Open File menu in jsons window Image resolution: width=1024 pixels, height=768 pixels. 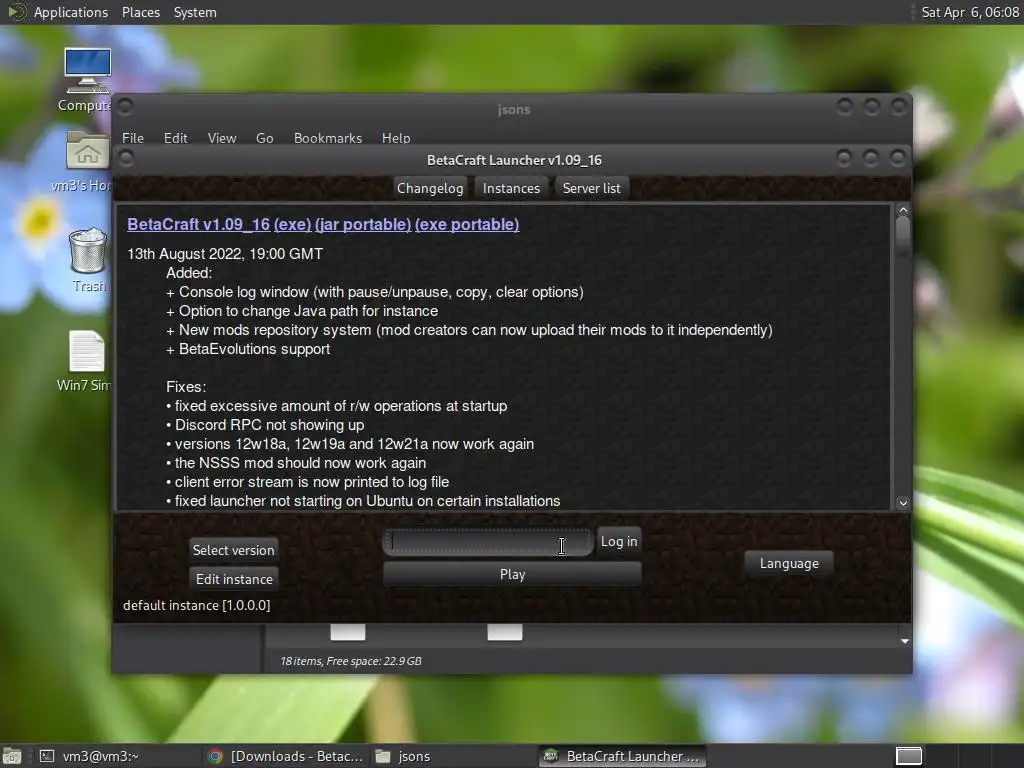(x=133, y=138)
